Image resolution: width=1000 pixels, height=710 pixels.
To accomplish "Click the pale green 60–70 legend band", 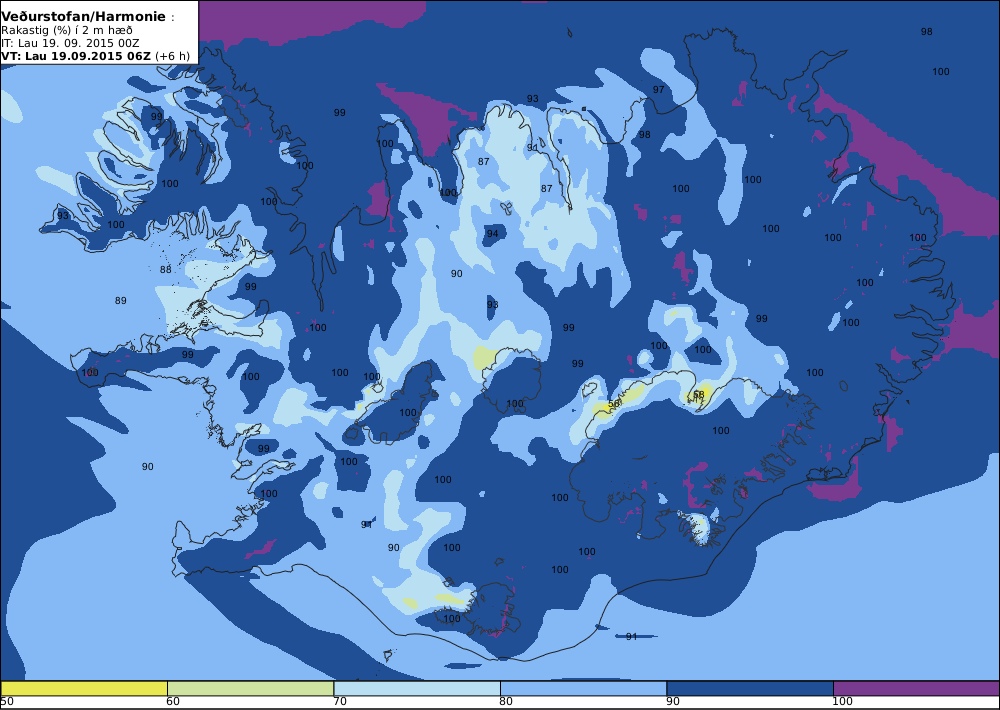I will (250, 688).
